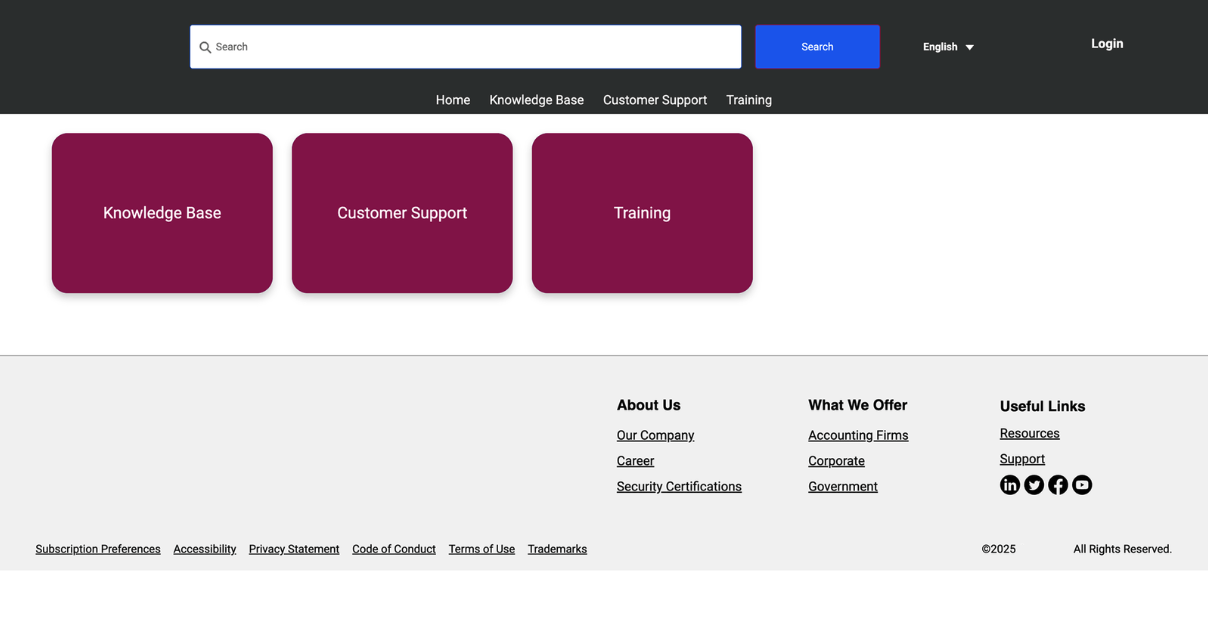Open the Privacy Statement link

294,549
